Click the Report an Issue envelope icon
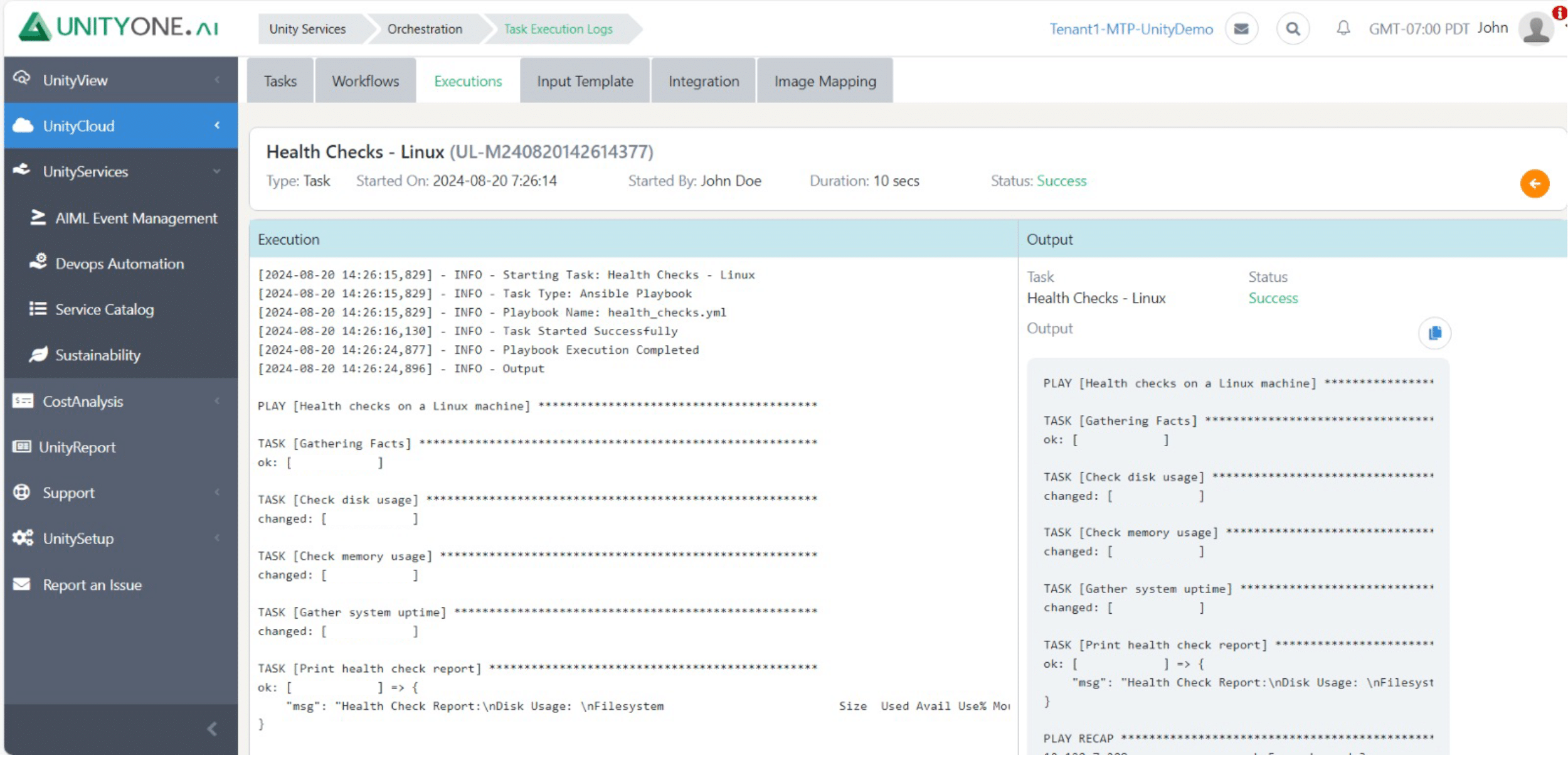 pos(22,584)
